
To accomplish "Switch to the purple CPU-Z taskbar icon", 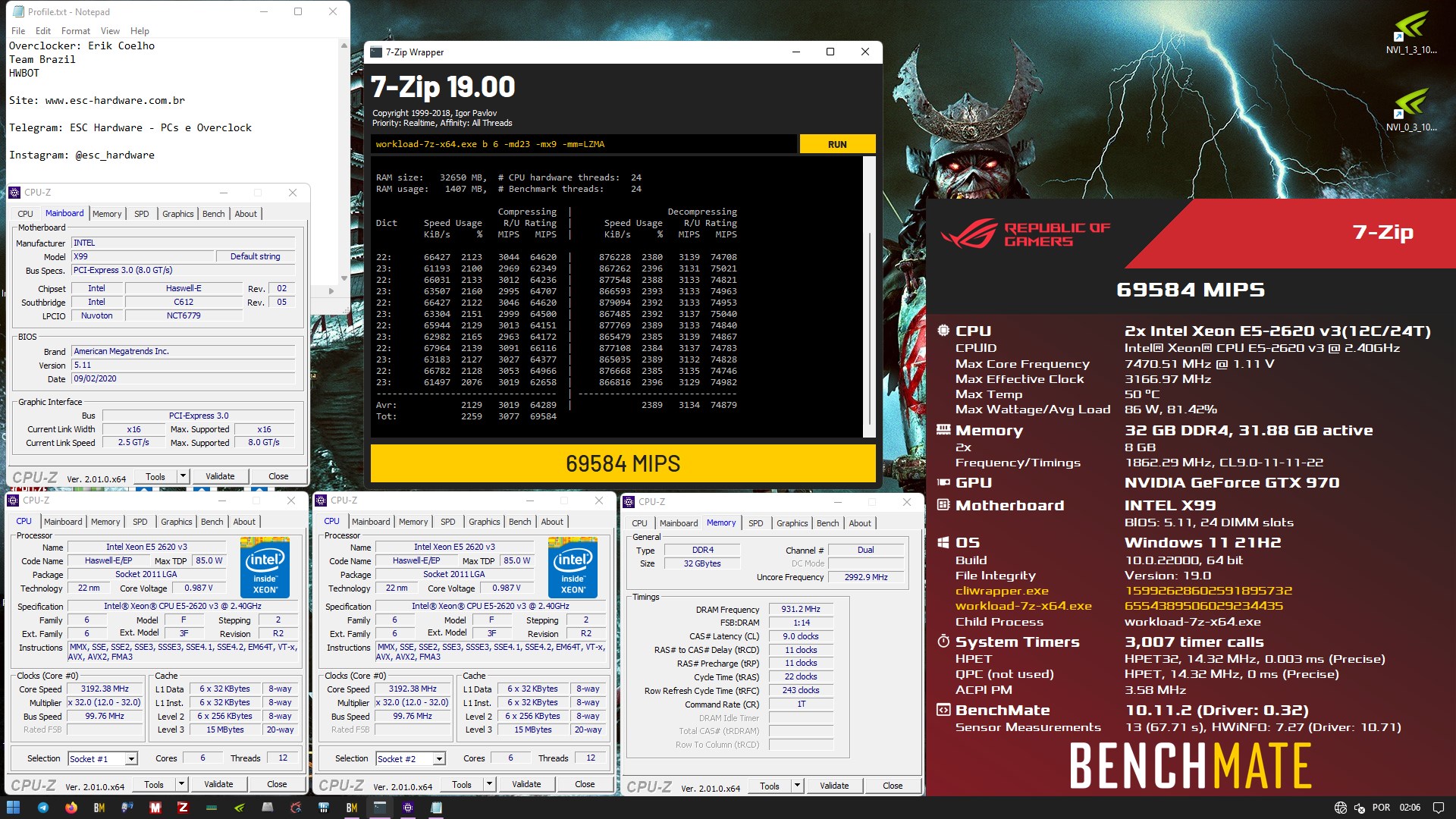I will click(x=408, y=808).
